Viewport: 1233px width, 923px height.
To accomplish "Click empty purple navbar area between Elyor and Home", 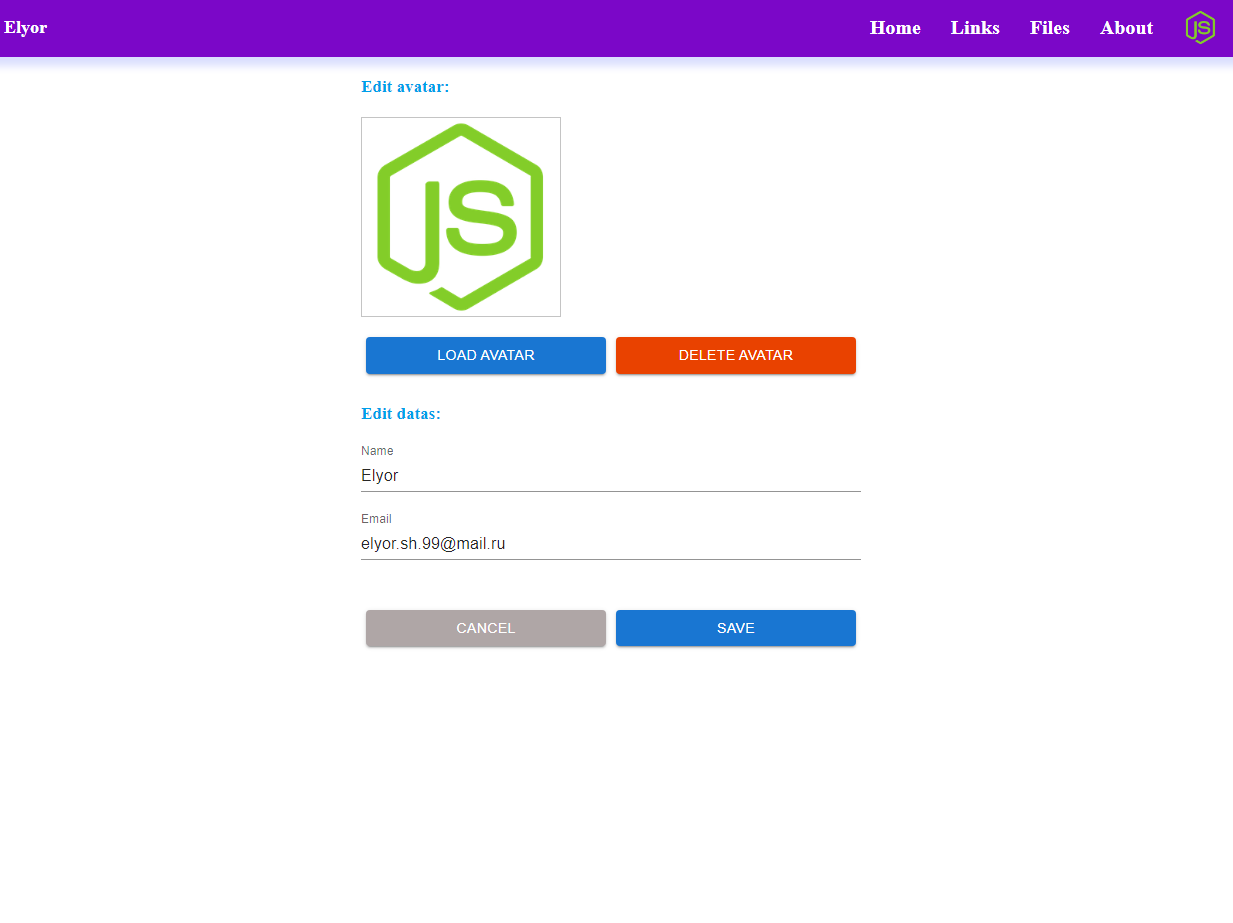I will click(x=450, y=28).
